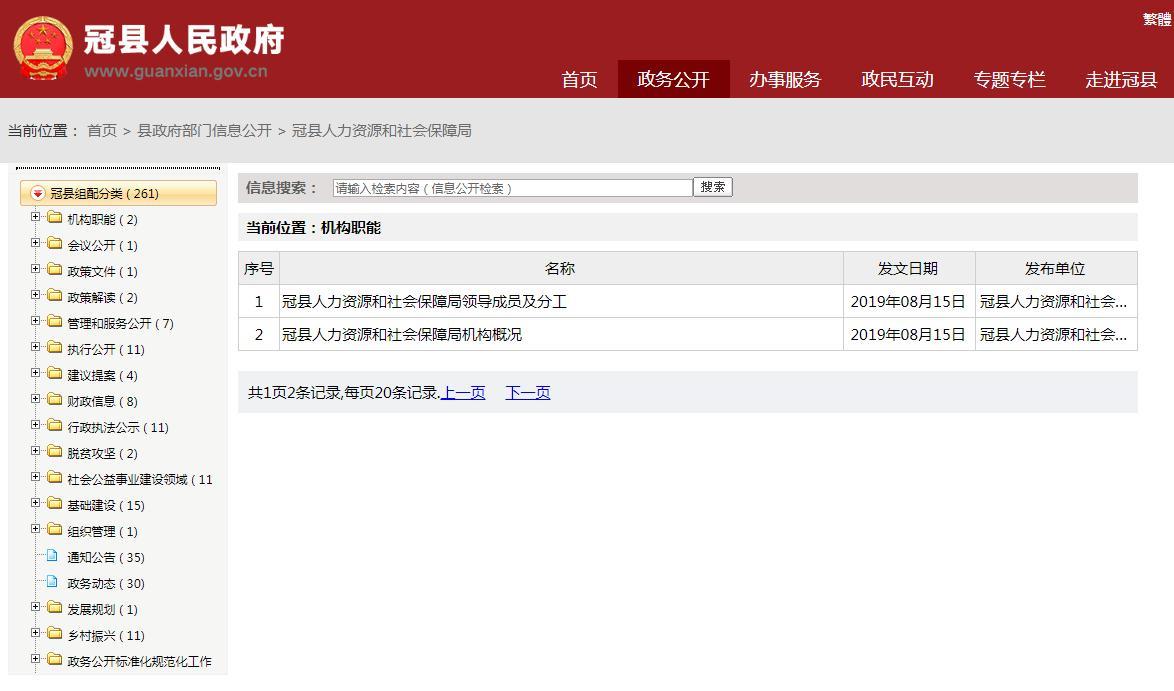
Task: Expand the 基础建设 tree node
Action: (x=35, y=503)
